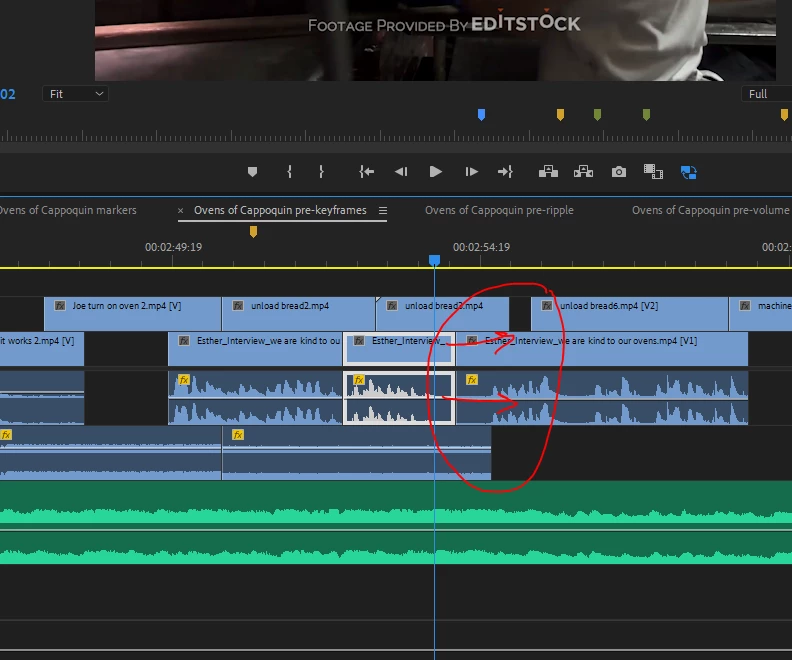This screenshot has width=792, height=660.
Task: Open the pre-keyframes panel hamburger menu
Action: tap(383, 211)
